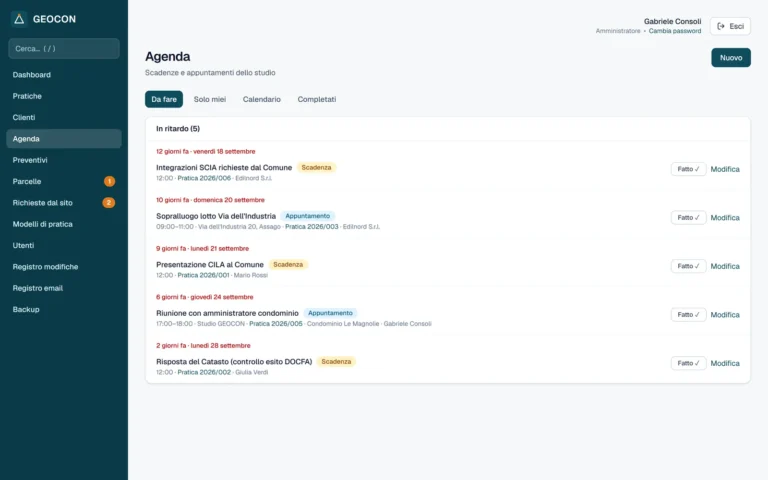768x480 pixels.
Task: Click Modifica for Integrazioni SCIA
Action: point(725,169)
